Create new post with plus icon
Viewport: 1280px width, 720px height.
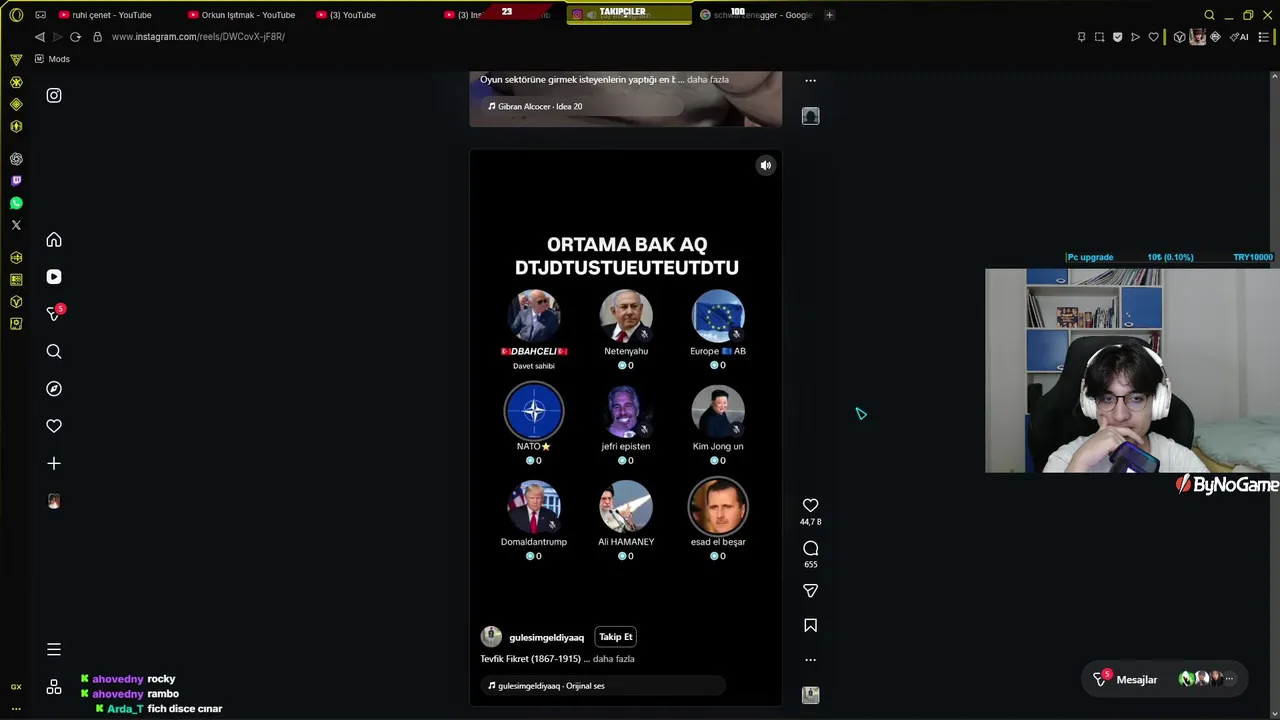(x=54, y=463)
